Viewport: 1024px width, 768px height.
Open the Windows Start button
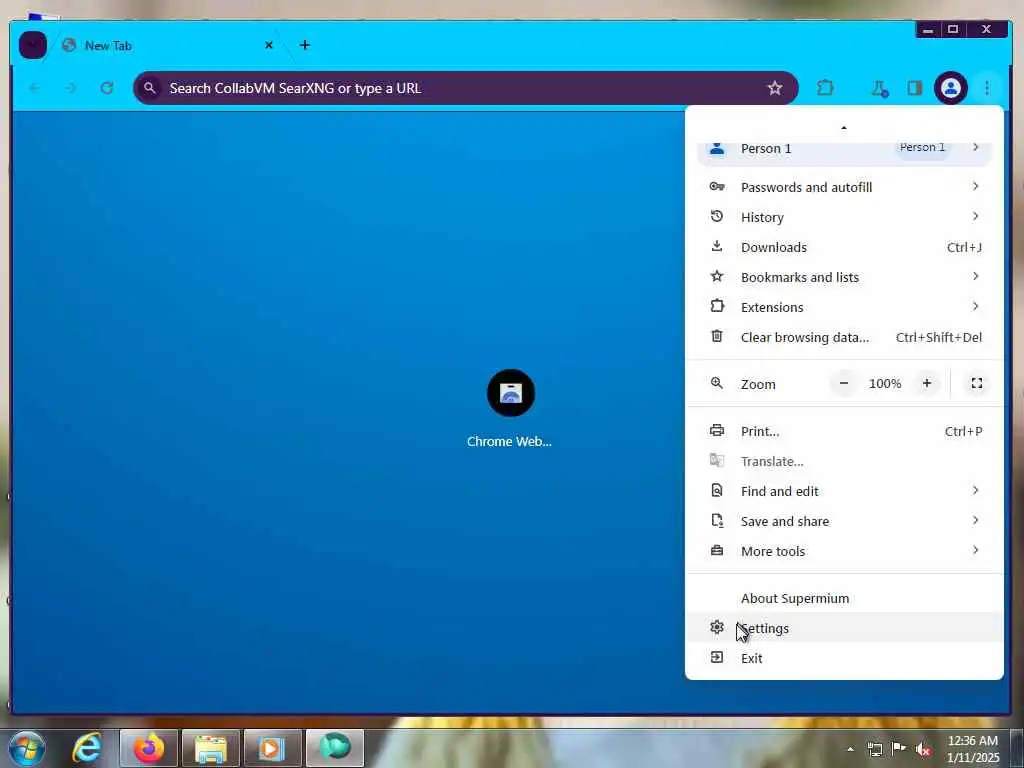pos(27,748)
